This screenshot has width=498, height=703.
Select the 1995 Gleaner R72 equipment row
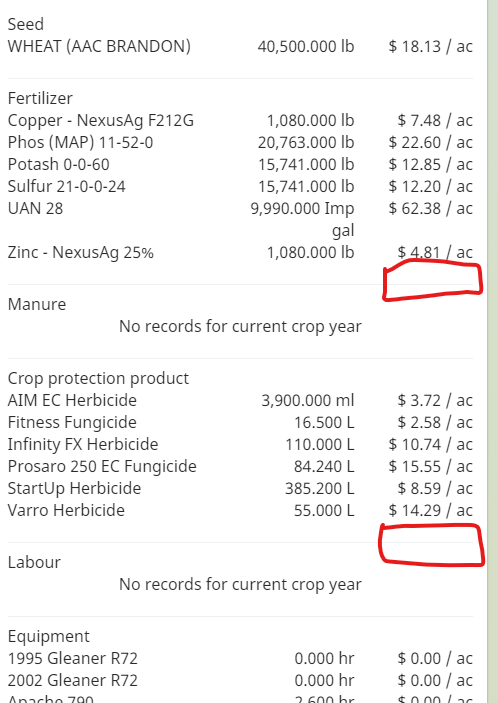coord(240,658)
